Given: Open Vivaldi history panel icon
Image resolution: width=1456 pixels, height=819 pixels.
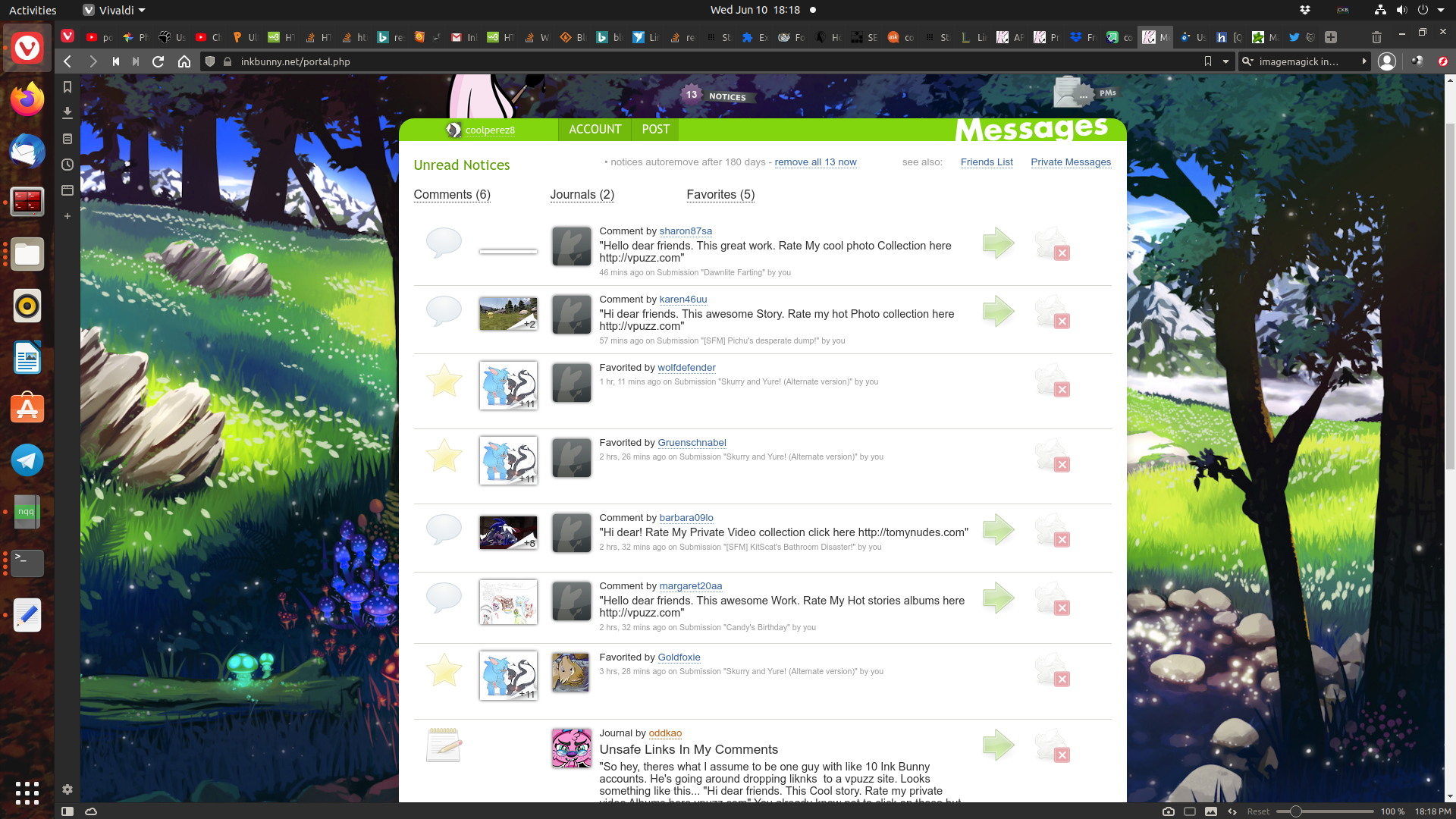Looking at the screenshot, I should click(67, 165).
